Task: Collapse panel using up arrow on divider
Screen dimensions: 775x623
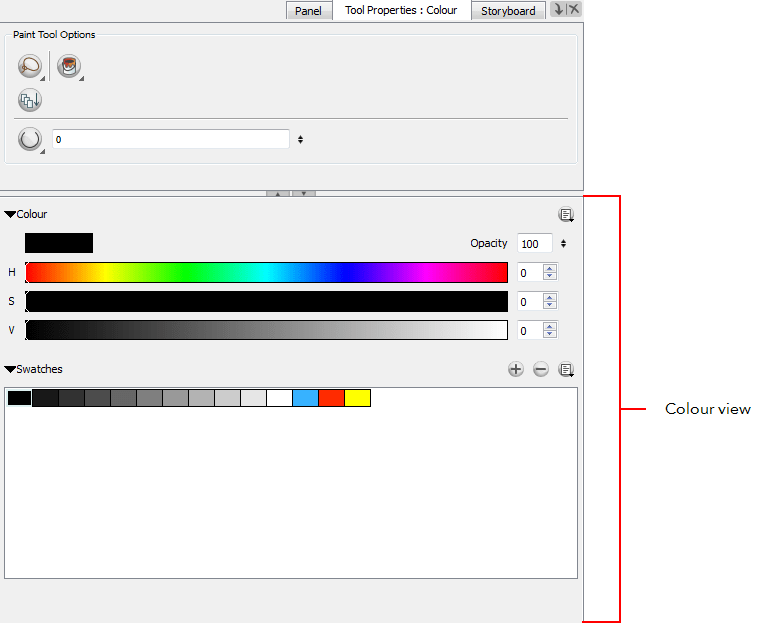Action: (x=278, y=194)
